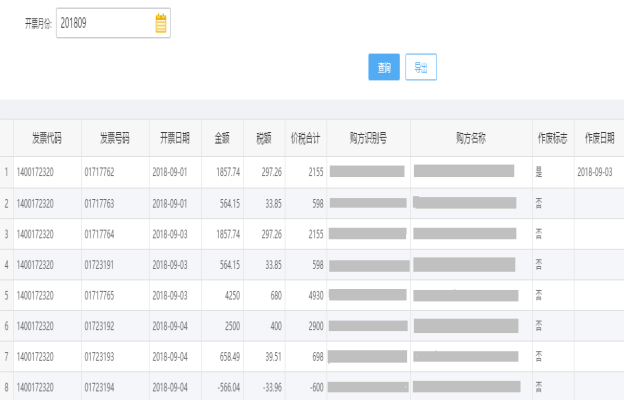Viewport: 624px width, 401px height.
Task: Sort by the 发票代码 column header
Action: (x=47, y=138)
